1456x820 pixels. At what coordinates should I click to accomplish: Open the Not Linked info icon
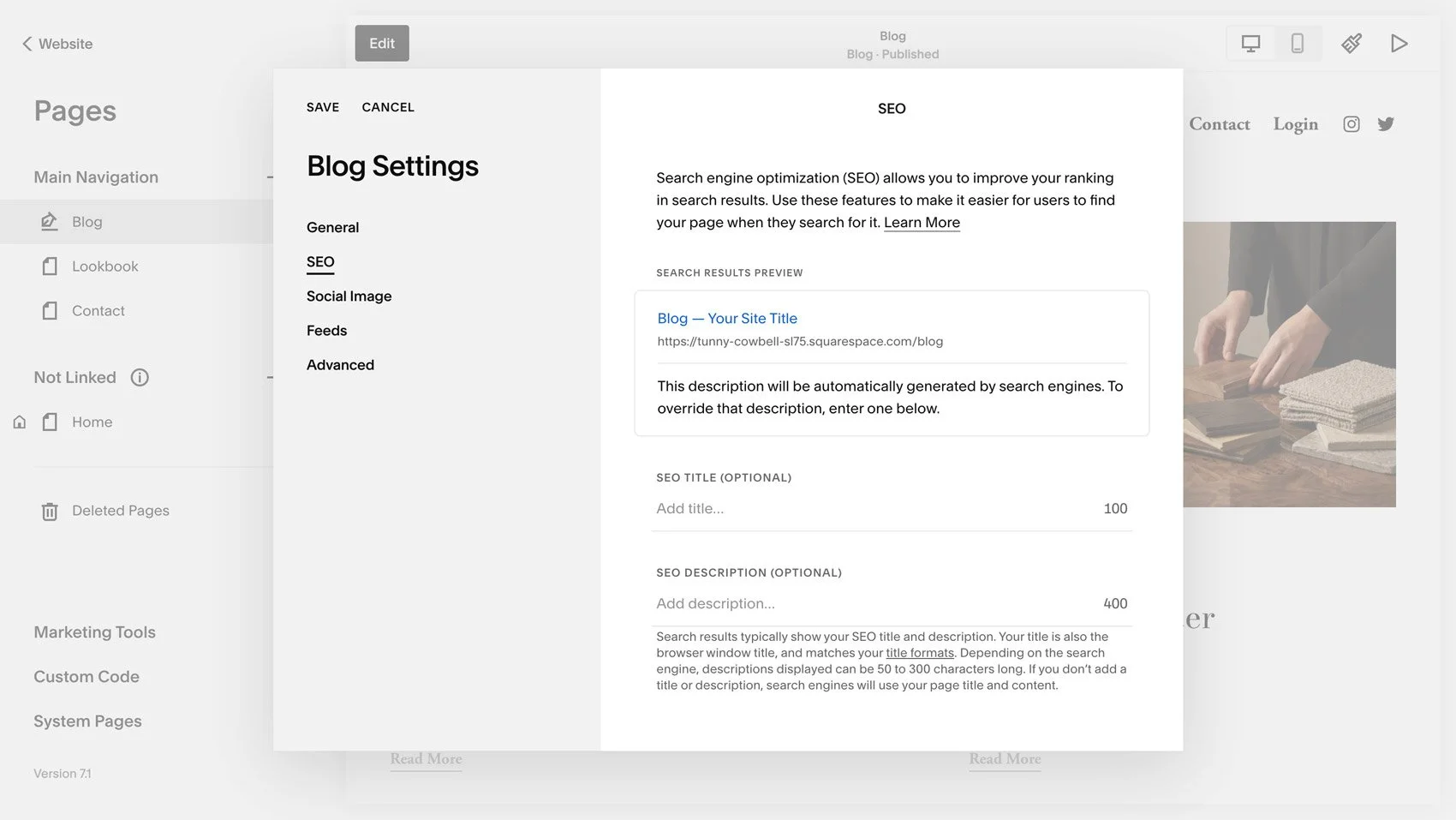tap(140, 377)
